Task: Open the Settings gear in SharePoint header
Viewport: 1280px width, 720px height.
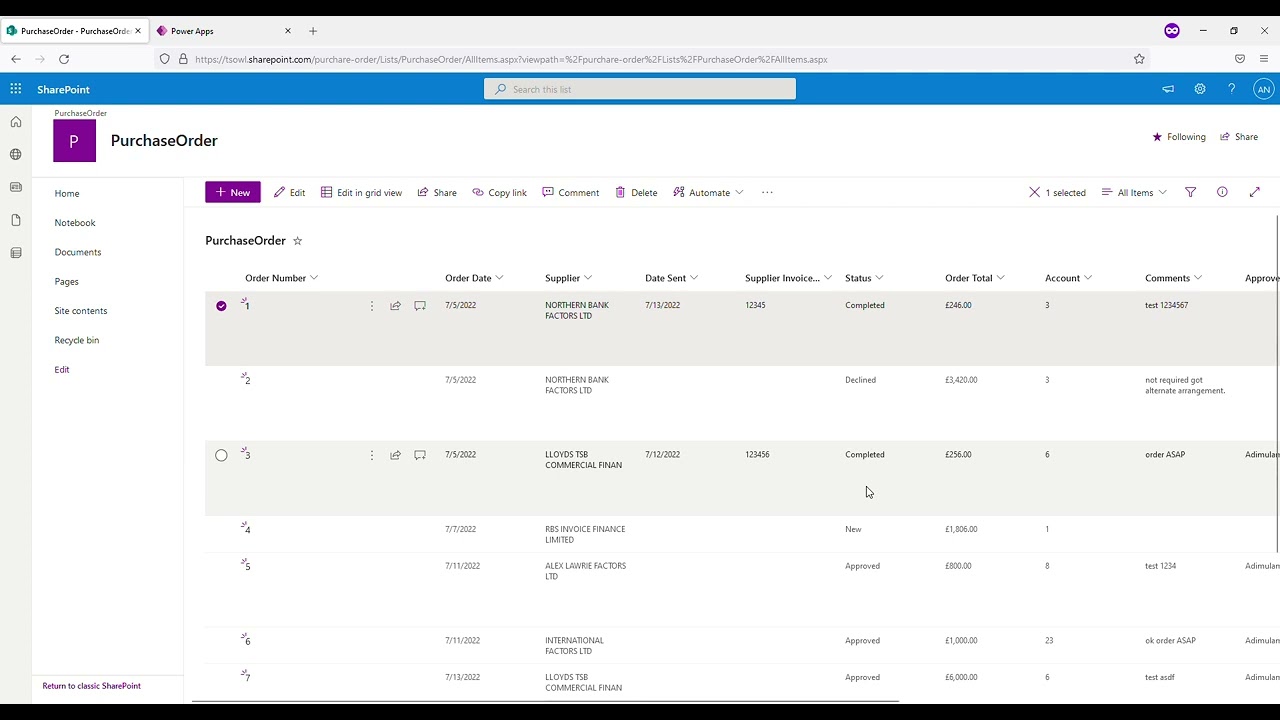Action: pos(1200,89)
